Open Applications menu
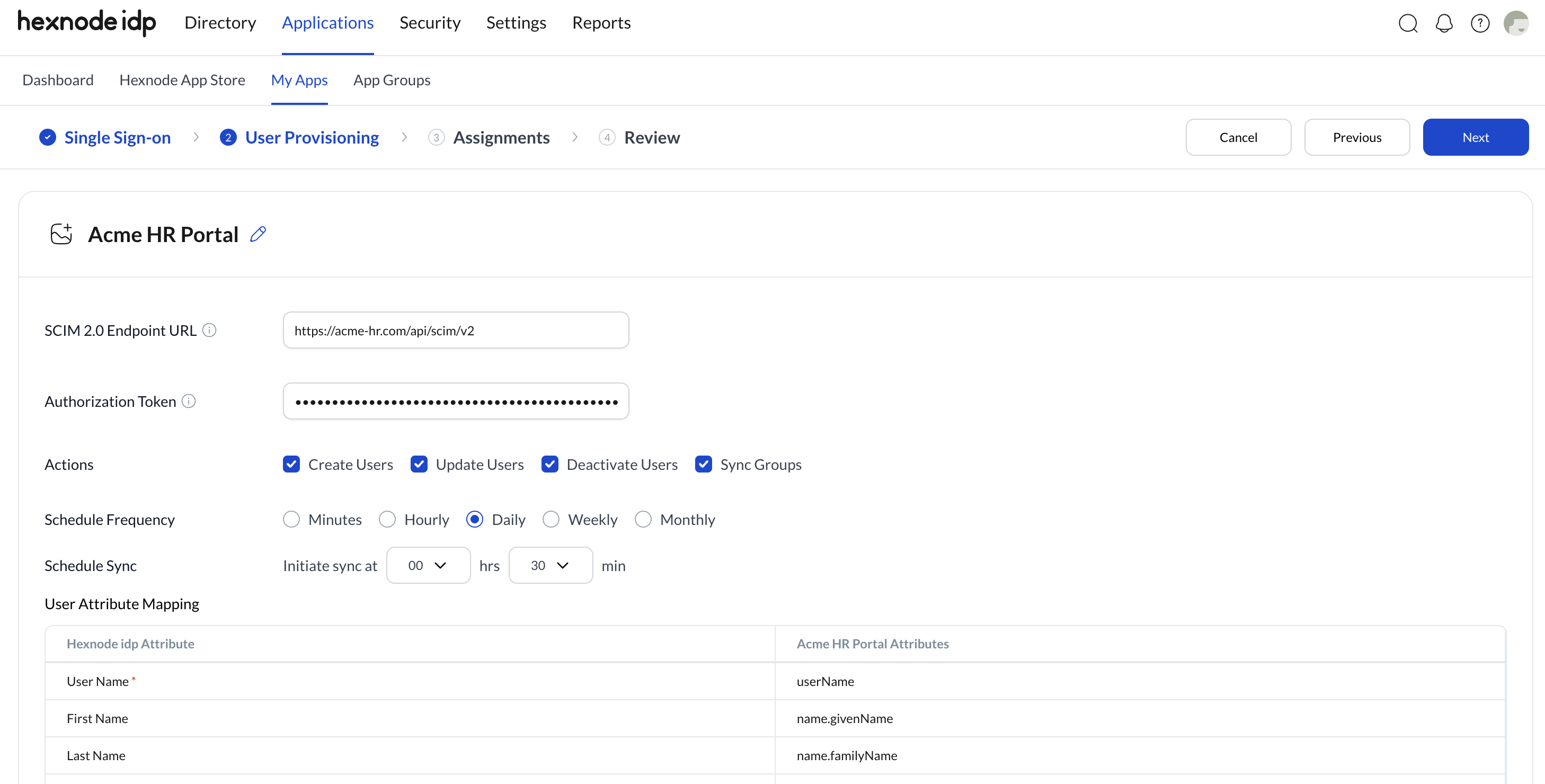This screenshot has height=784, width=1545. 327,23
